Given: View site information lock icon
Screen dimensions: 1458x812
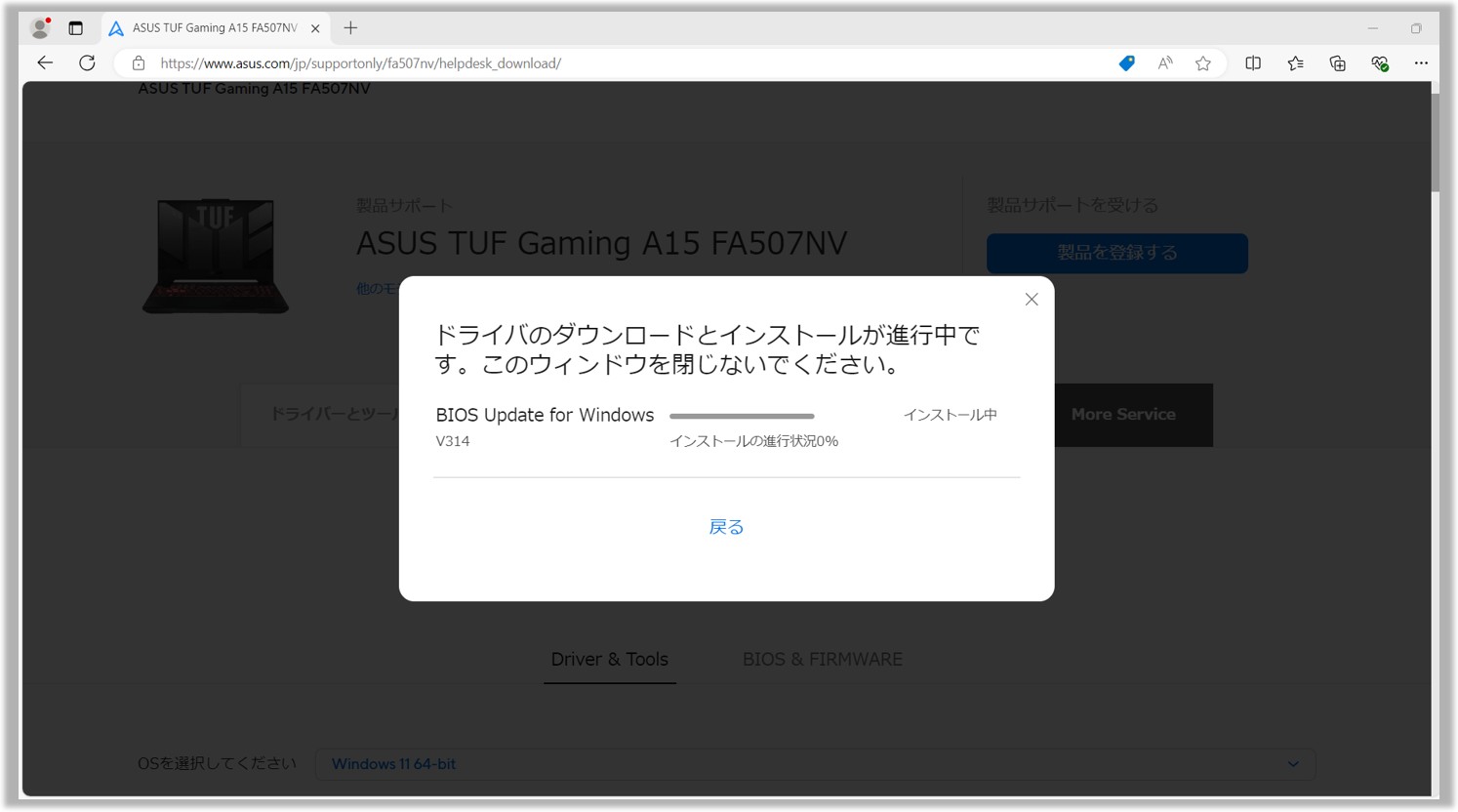Looking at the screenshot, I should point(139,63).
